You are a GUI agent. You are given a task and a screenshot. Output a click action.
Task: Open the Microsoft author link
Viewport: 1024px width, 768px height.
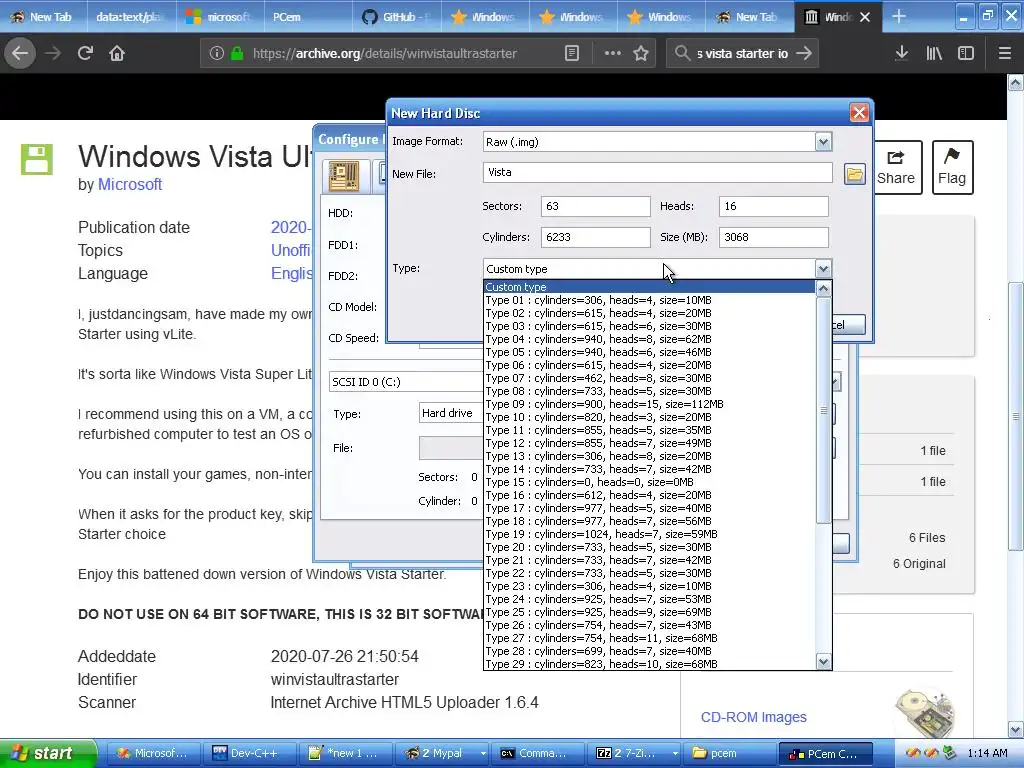[129, 185]
